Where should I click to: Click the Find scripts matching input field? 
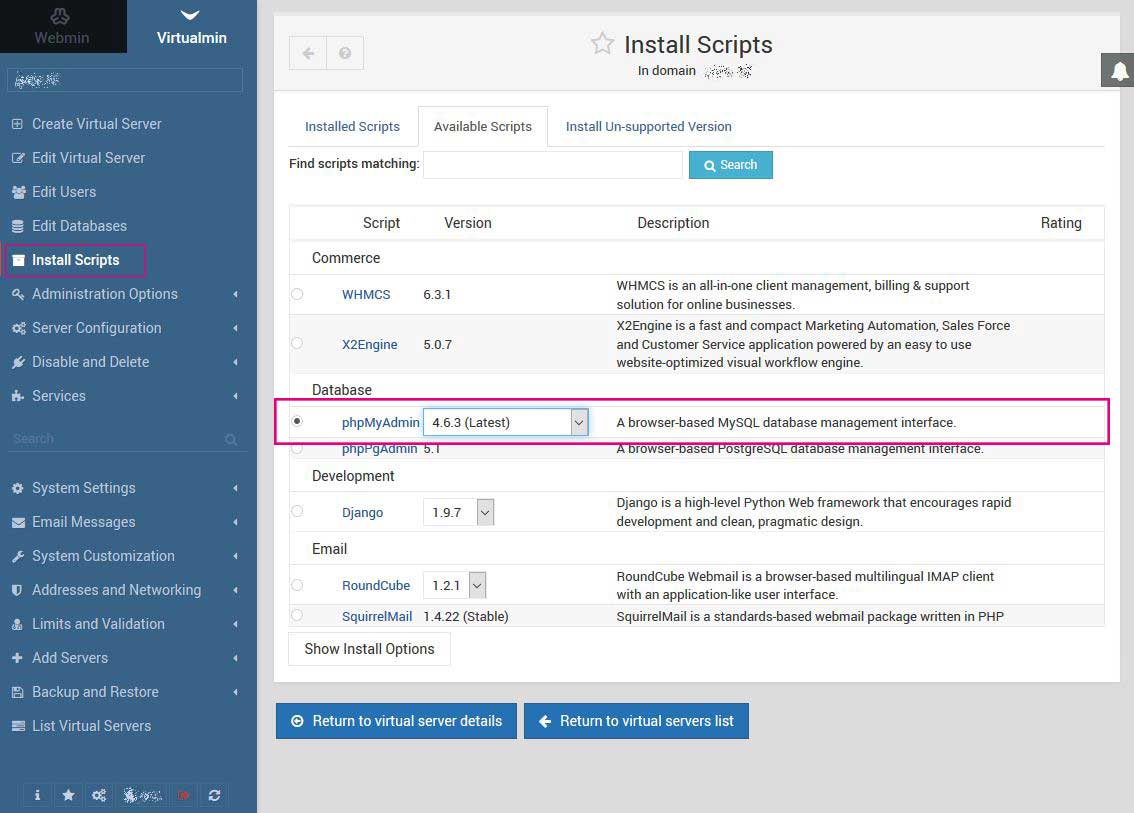click(553, 165)
